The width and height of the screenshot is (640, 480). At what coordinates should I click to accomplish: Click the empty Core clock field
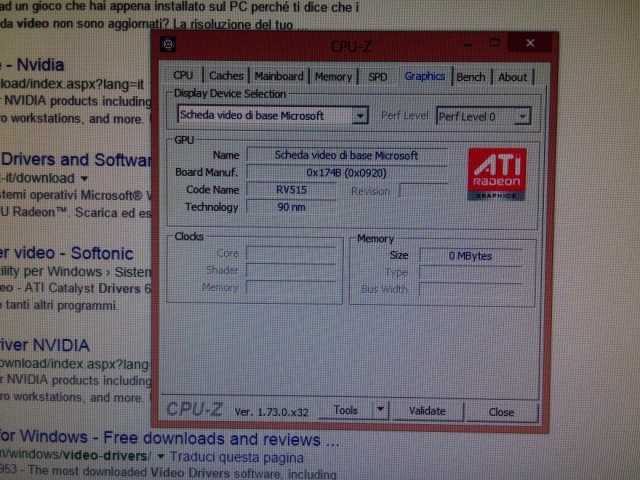(x=291, y=253)
